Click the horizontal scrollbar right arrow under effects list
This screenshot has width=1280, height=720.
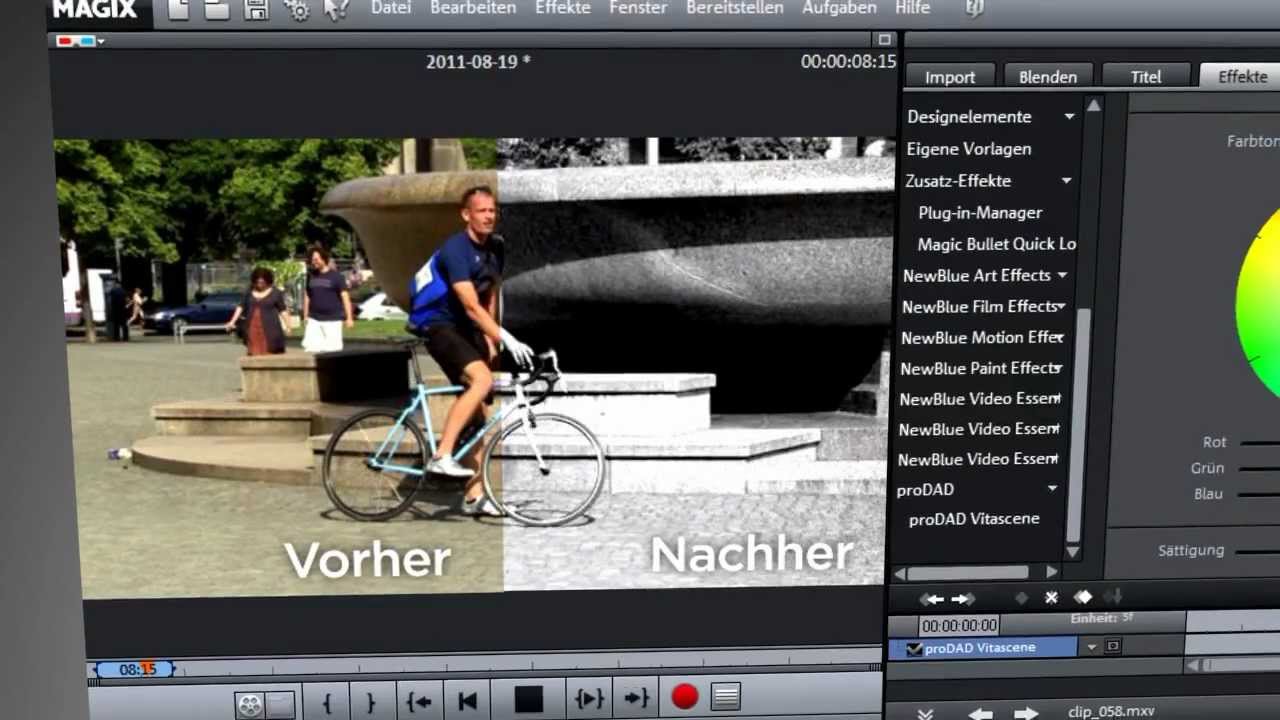click(1051, 572)
